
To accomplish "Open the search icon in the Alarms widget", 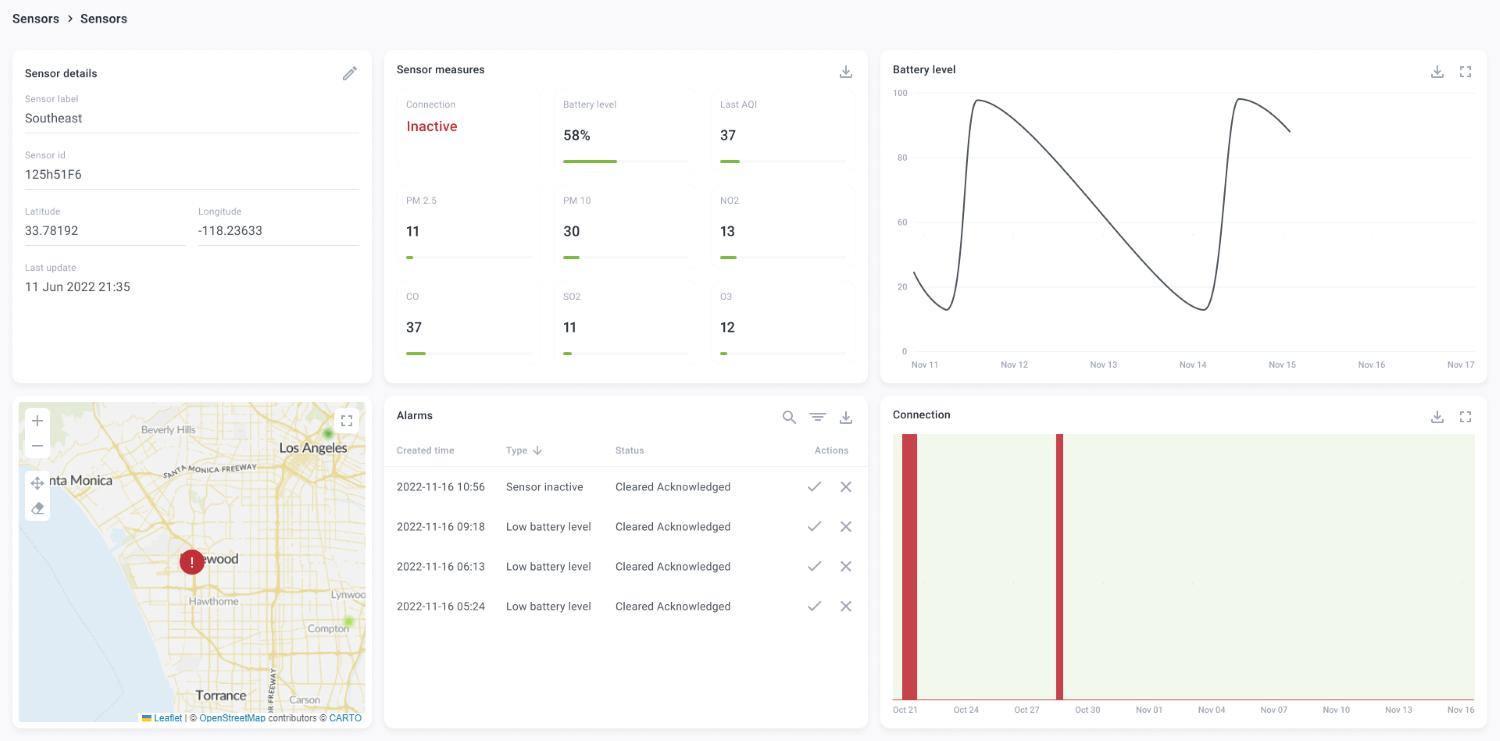I will click(789, 417).
